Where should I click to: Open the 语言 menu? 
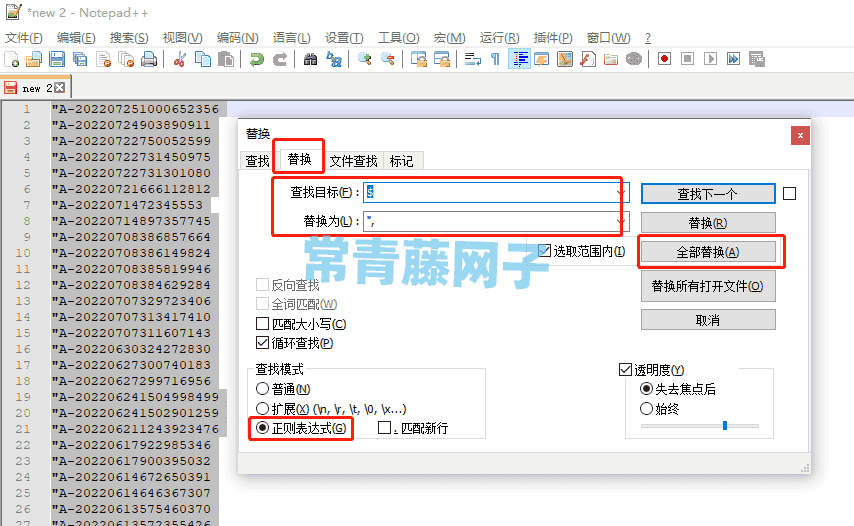click(x=291, y=38)
